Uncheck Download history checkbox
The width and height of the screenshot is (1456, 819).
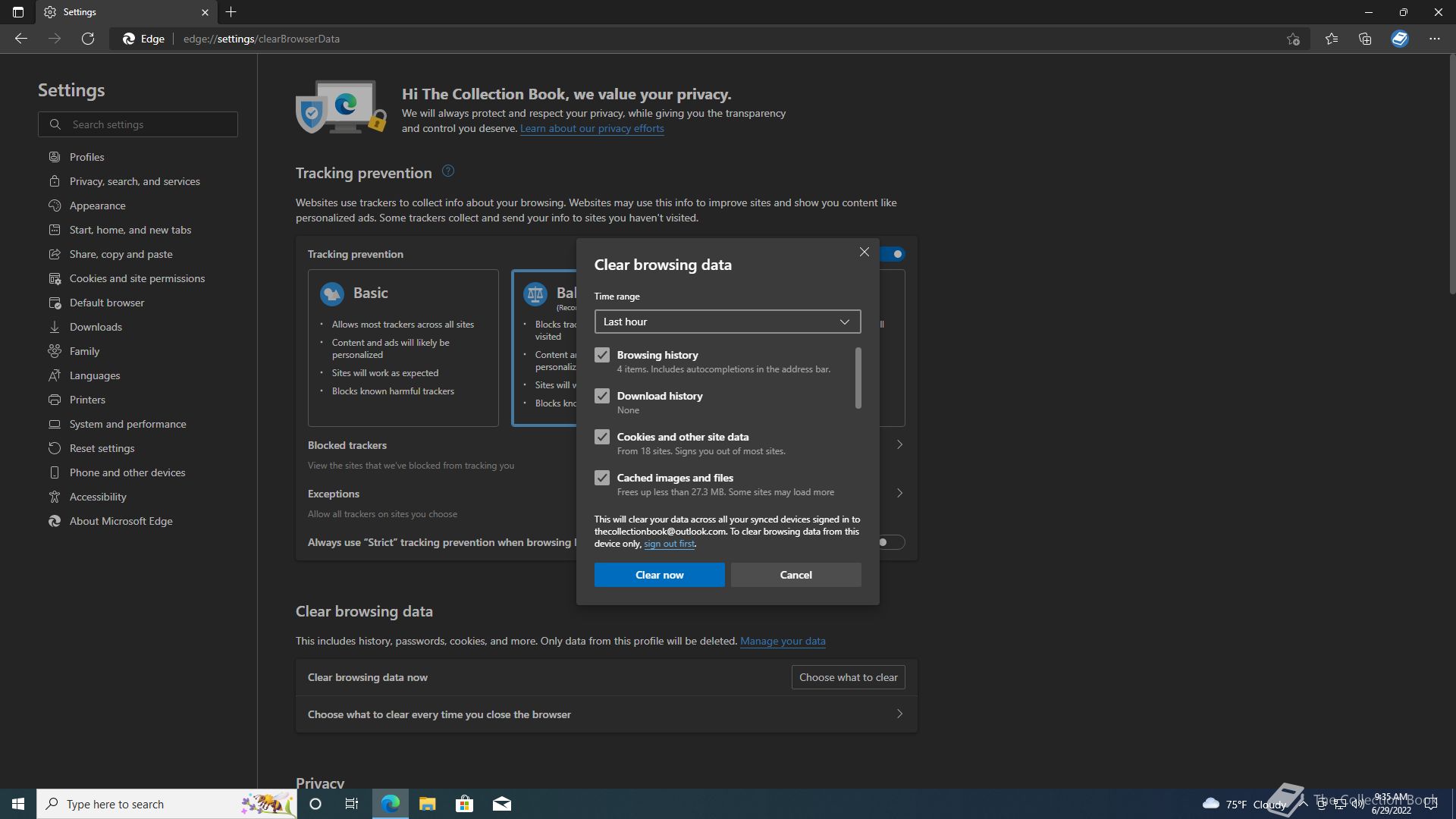602,396
